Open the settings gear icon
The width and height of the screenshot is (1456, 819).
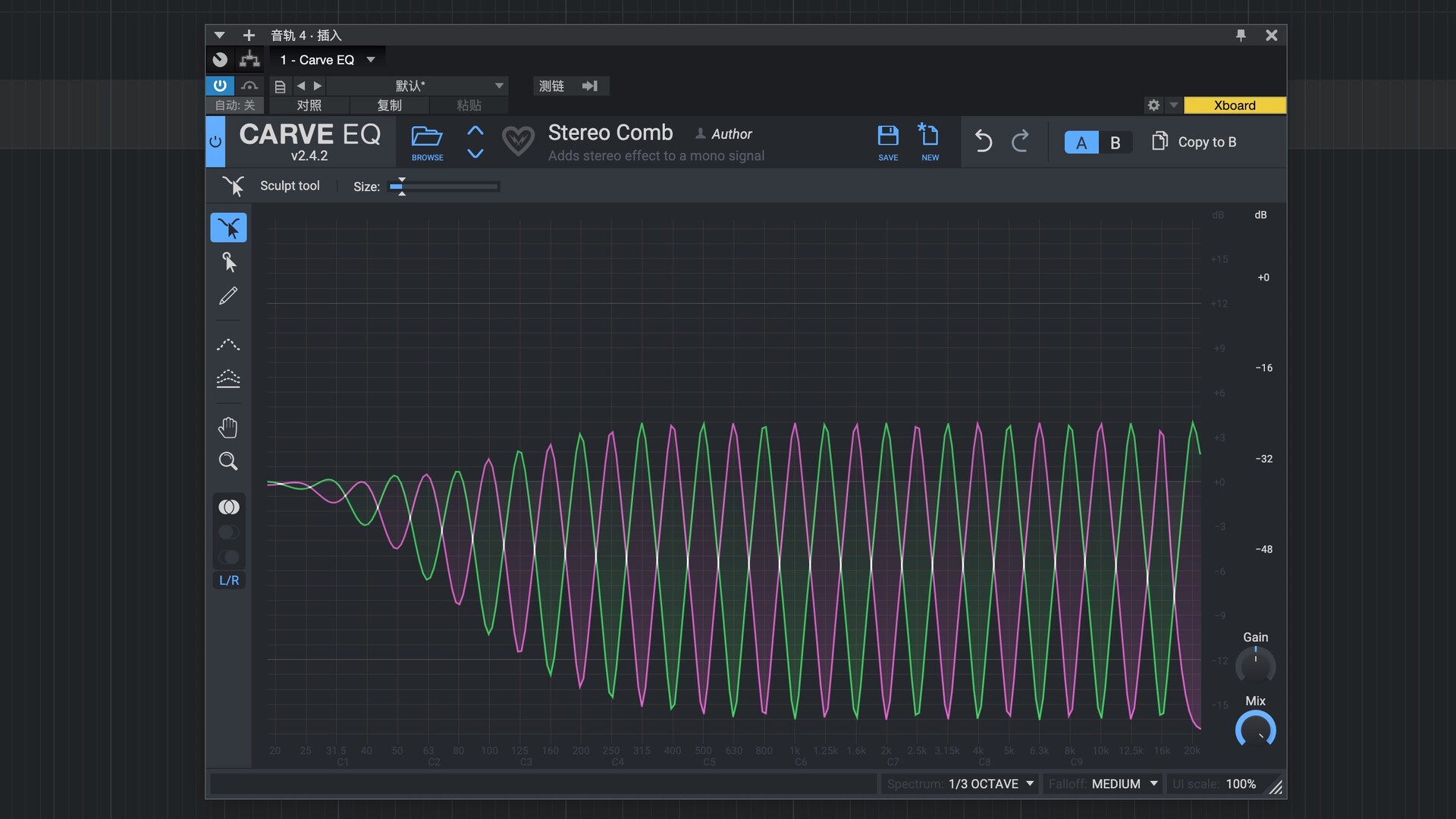click(1153, 105)
